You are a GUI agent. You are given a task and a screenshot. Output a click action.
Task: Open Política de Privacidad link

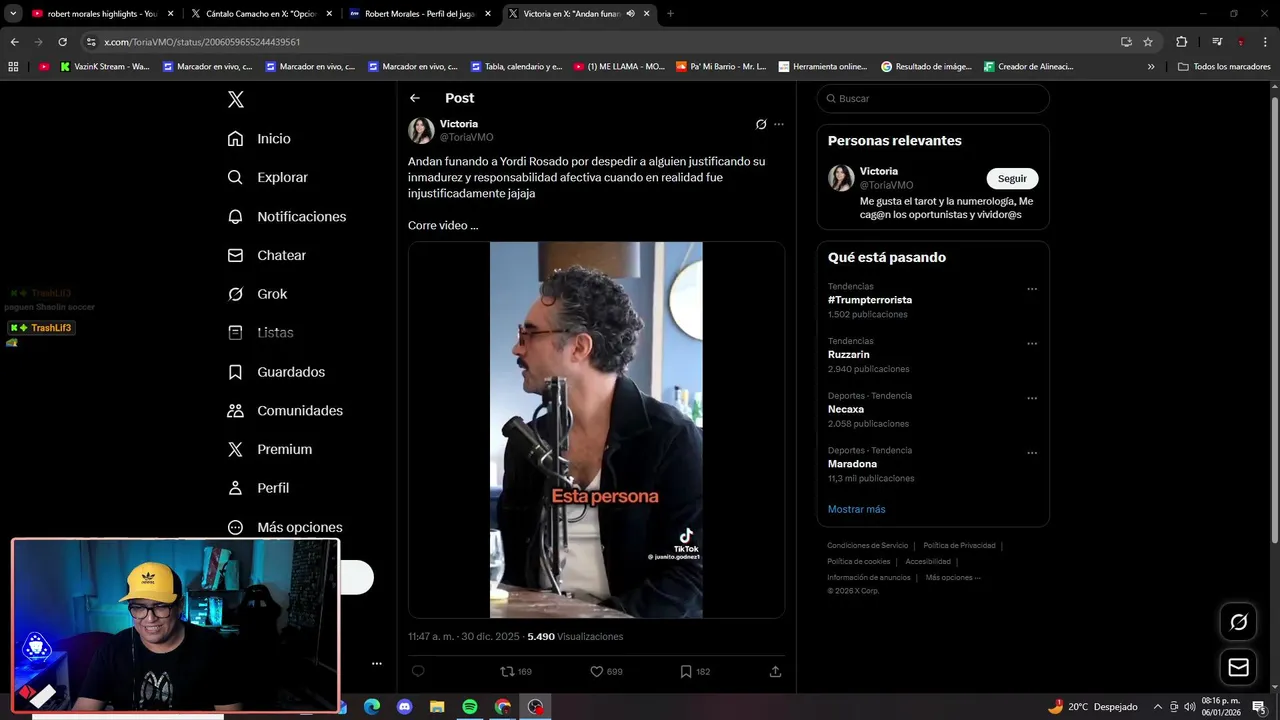coord(959,546)
